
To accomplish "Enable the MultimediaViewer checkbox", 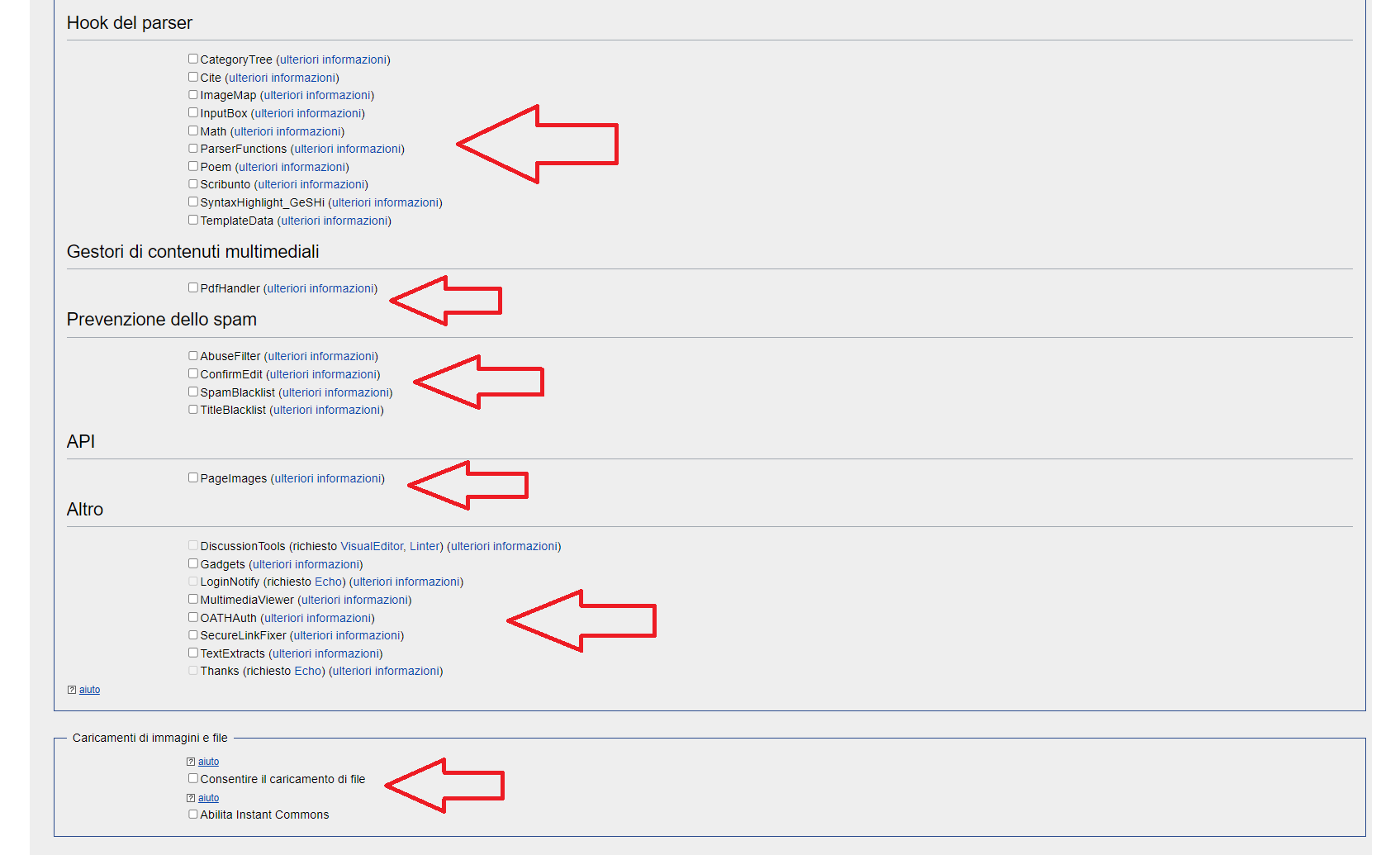I will (x=192, y=600).
